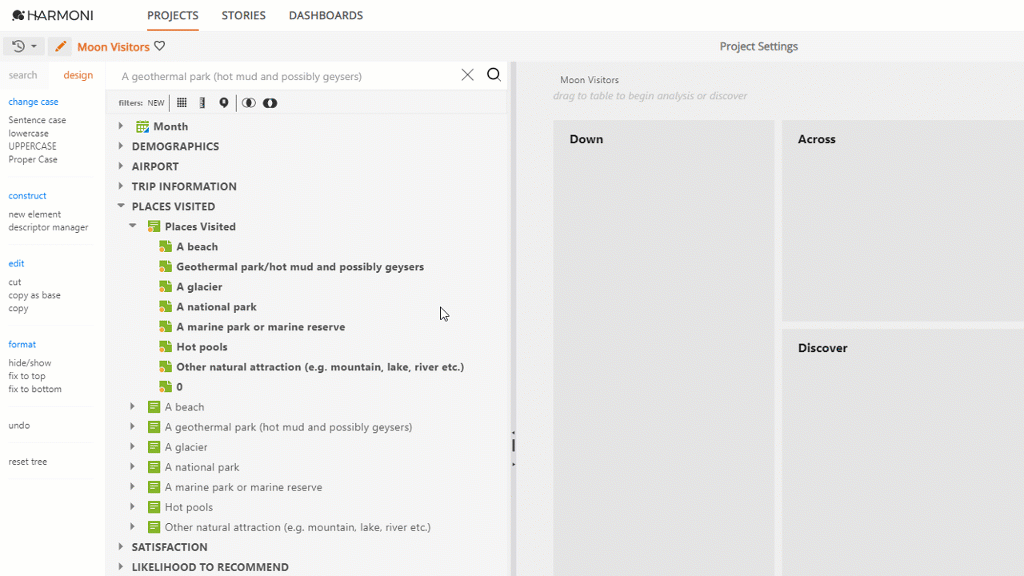Screen dimensions: 1024x576
Task: Expand the LIKELIHOOD TO RECOMMEND group
Action: tap(121, 567)
